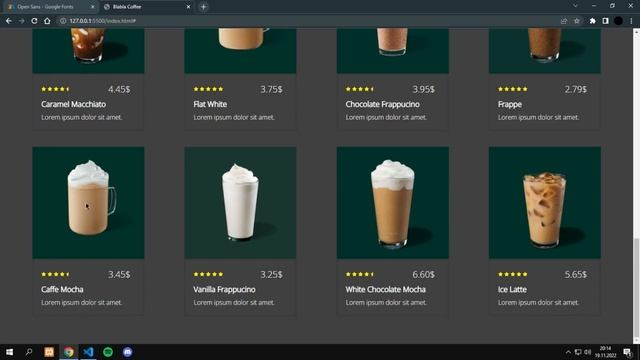
Task: Reload the page with the refresh icon
Action: [34, 21]
